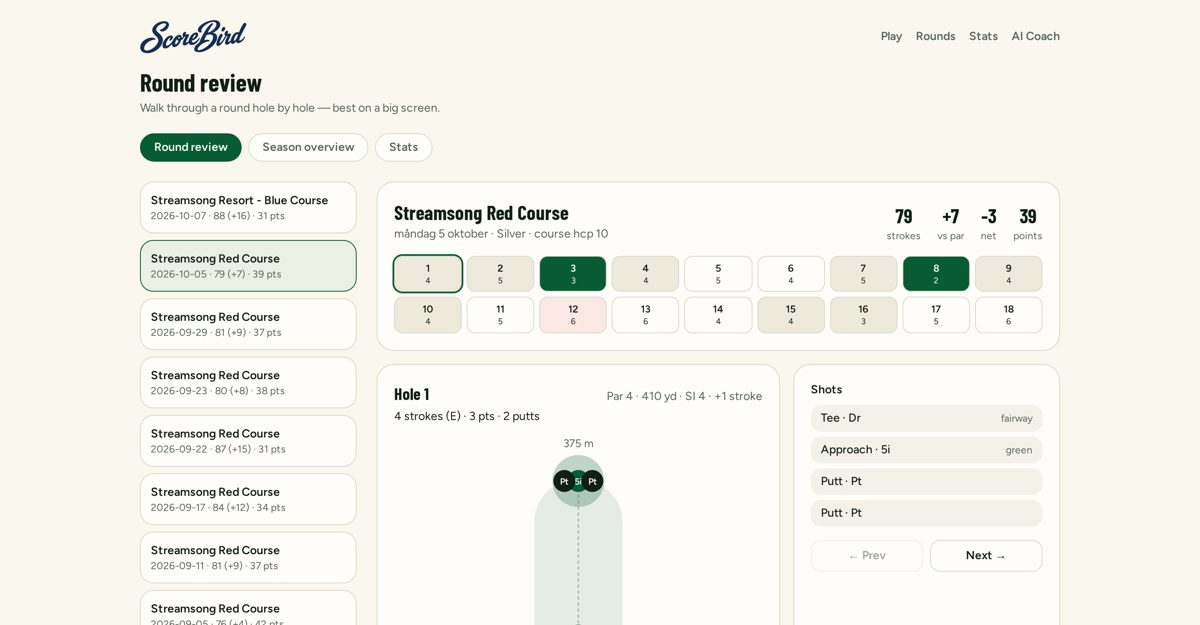The height and width of the screenshot is (625, 1200).
Task: Click the 375 m distance label
Action: tap(578, 443)
